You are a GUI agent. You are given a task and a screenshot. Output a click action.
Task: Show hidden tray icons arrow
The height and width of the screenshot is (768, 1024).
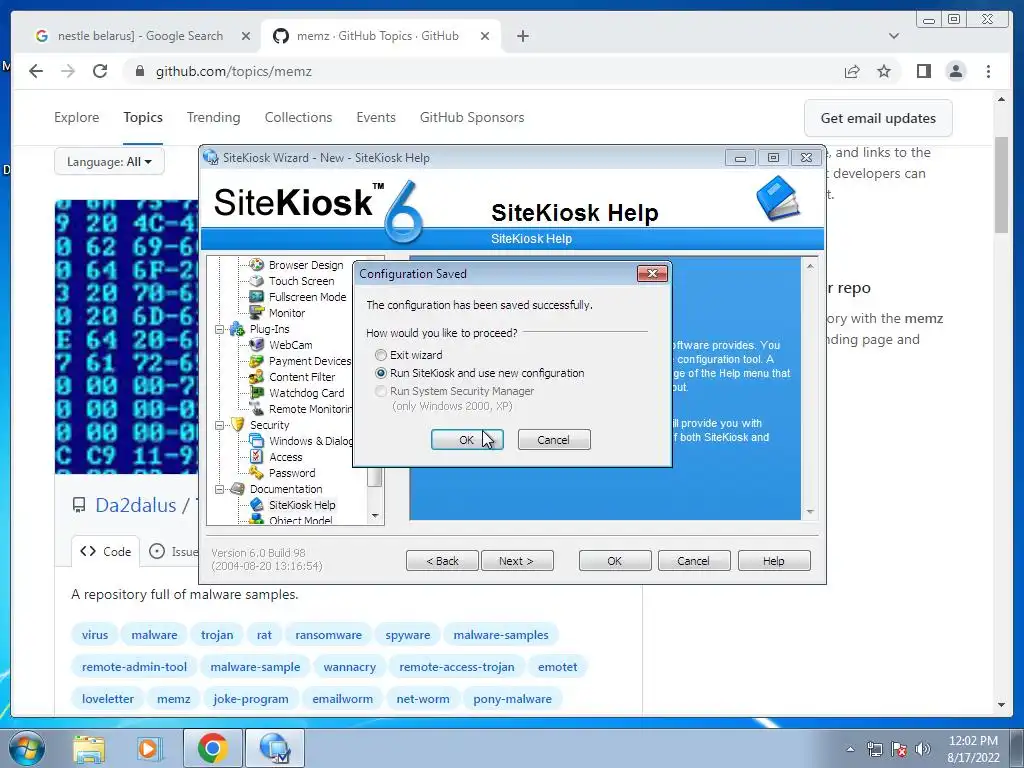point(850,749)
